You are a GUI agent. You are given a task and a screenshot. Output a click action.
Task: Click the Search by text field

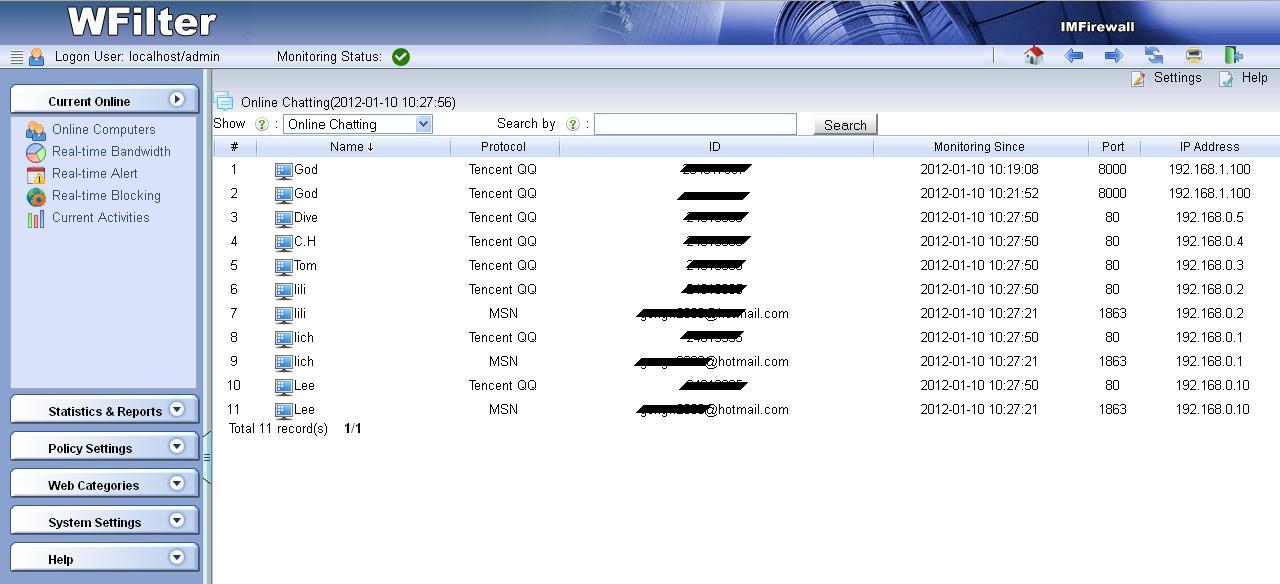pos(695,124)
